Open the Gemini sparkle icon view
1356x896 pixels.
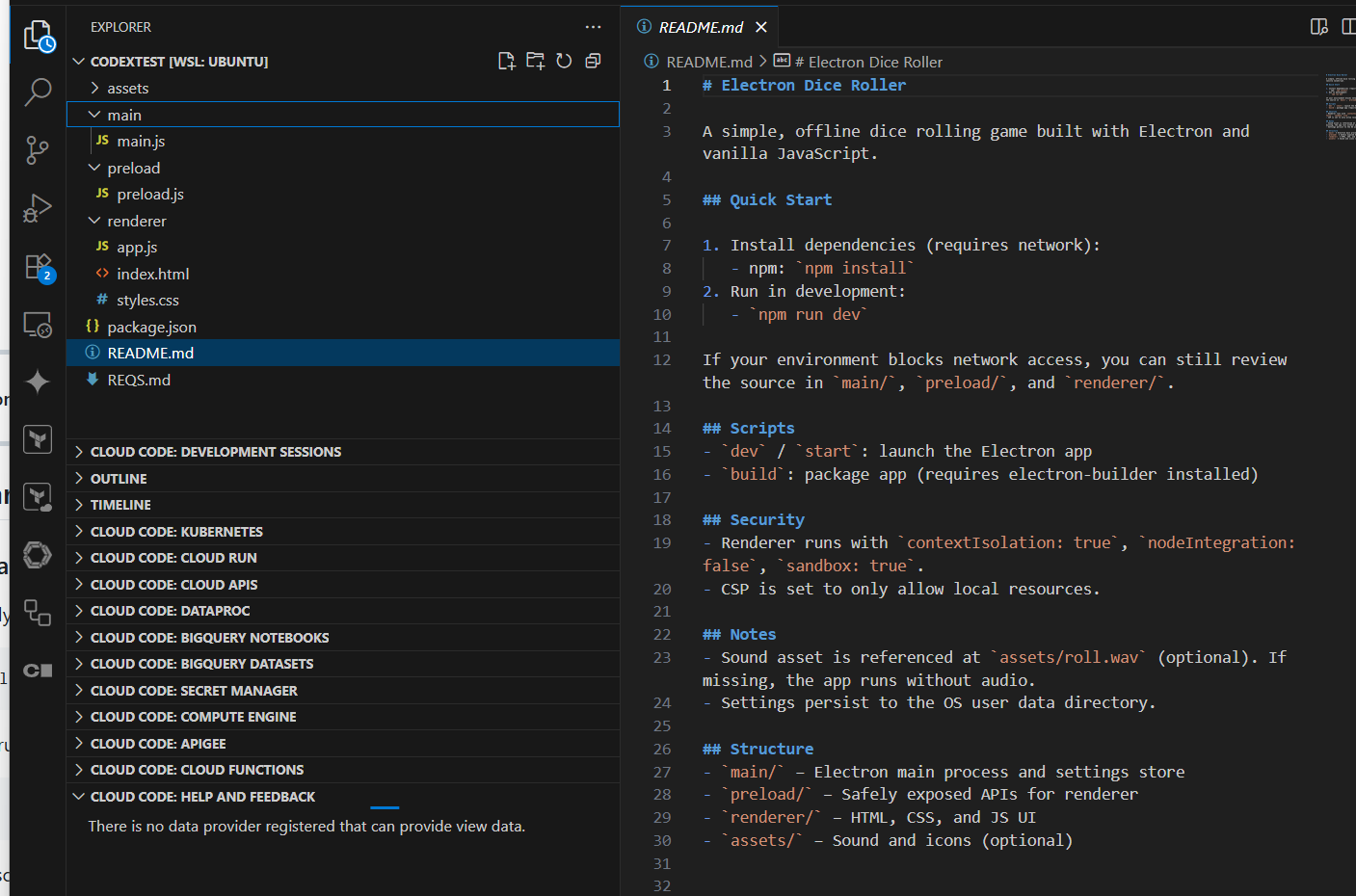(38, 382)
